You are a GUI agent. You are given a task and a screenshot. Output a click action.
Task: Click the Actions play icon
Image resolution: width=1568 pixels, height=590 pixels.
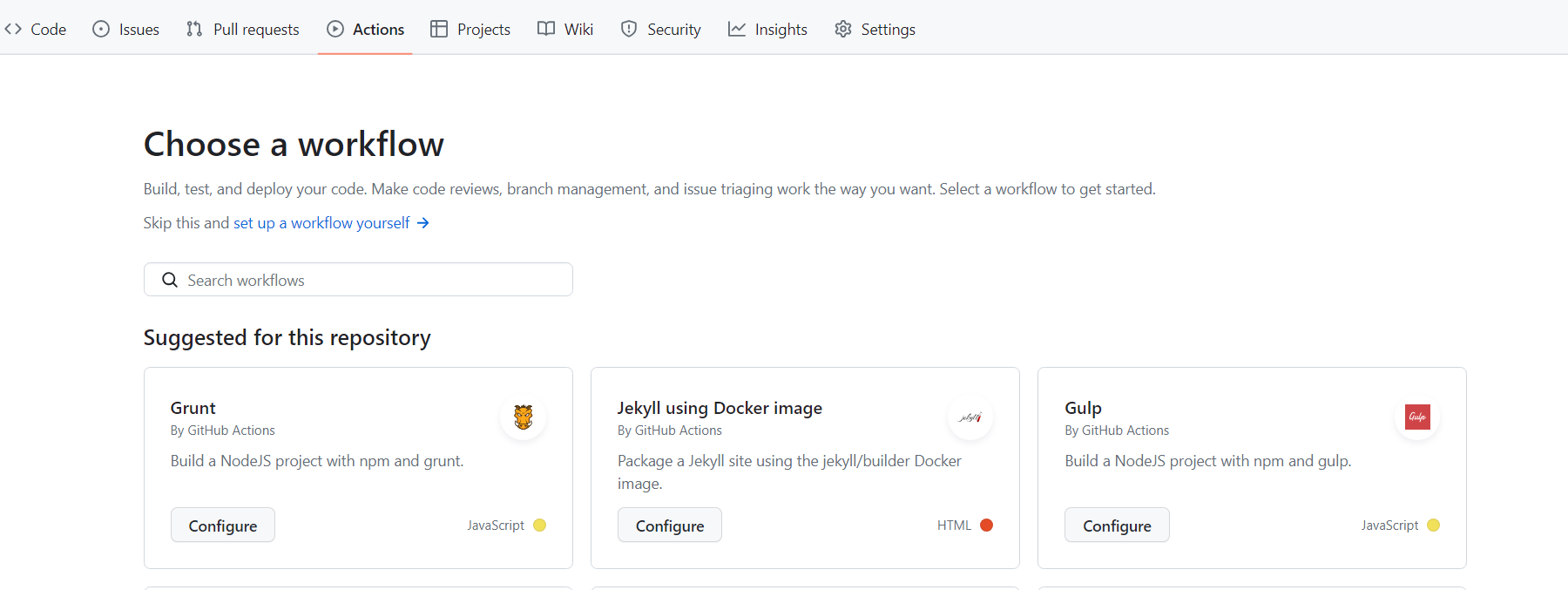click(x=335, y=29)
